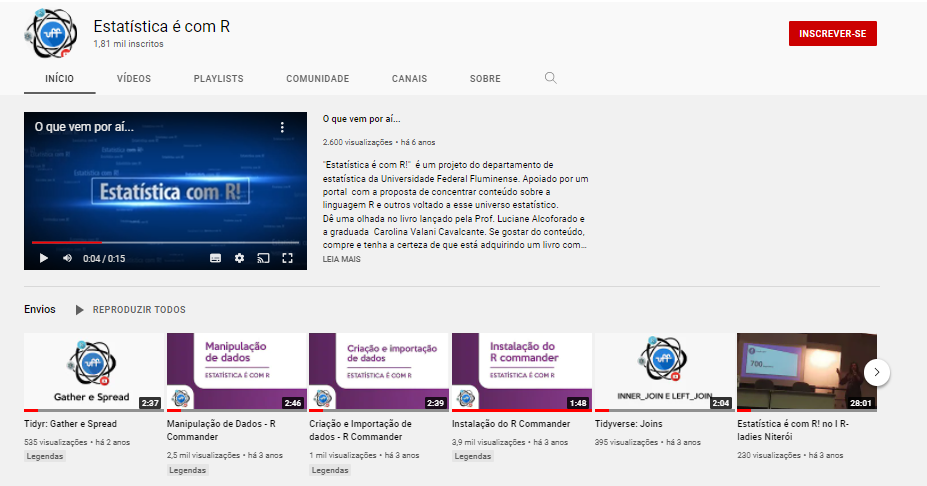Open the R-ladies Niterói lecture thumbnail

point(807,372)
